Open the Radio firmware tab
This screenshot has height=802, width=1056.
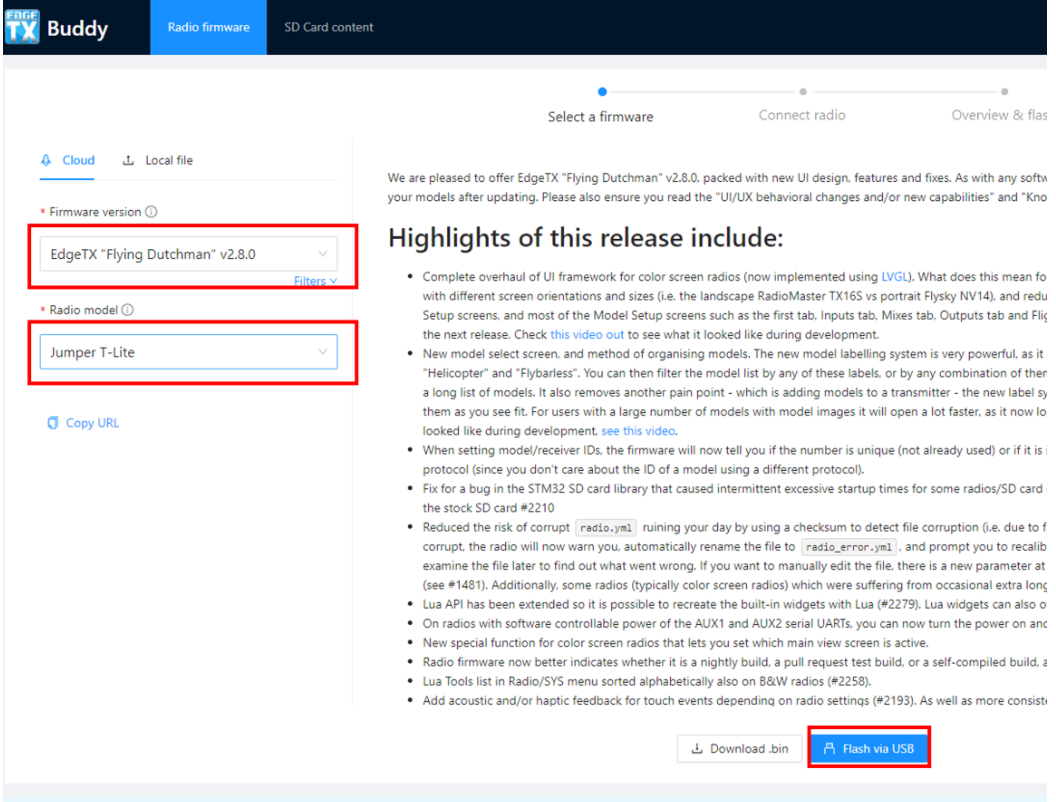tap(208, 27)
